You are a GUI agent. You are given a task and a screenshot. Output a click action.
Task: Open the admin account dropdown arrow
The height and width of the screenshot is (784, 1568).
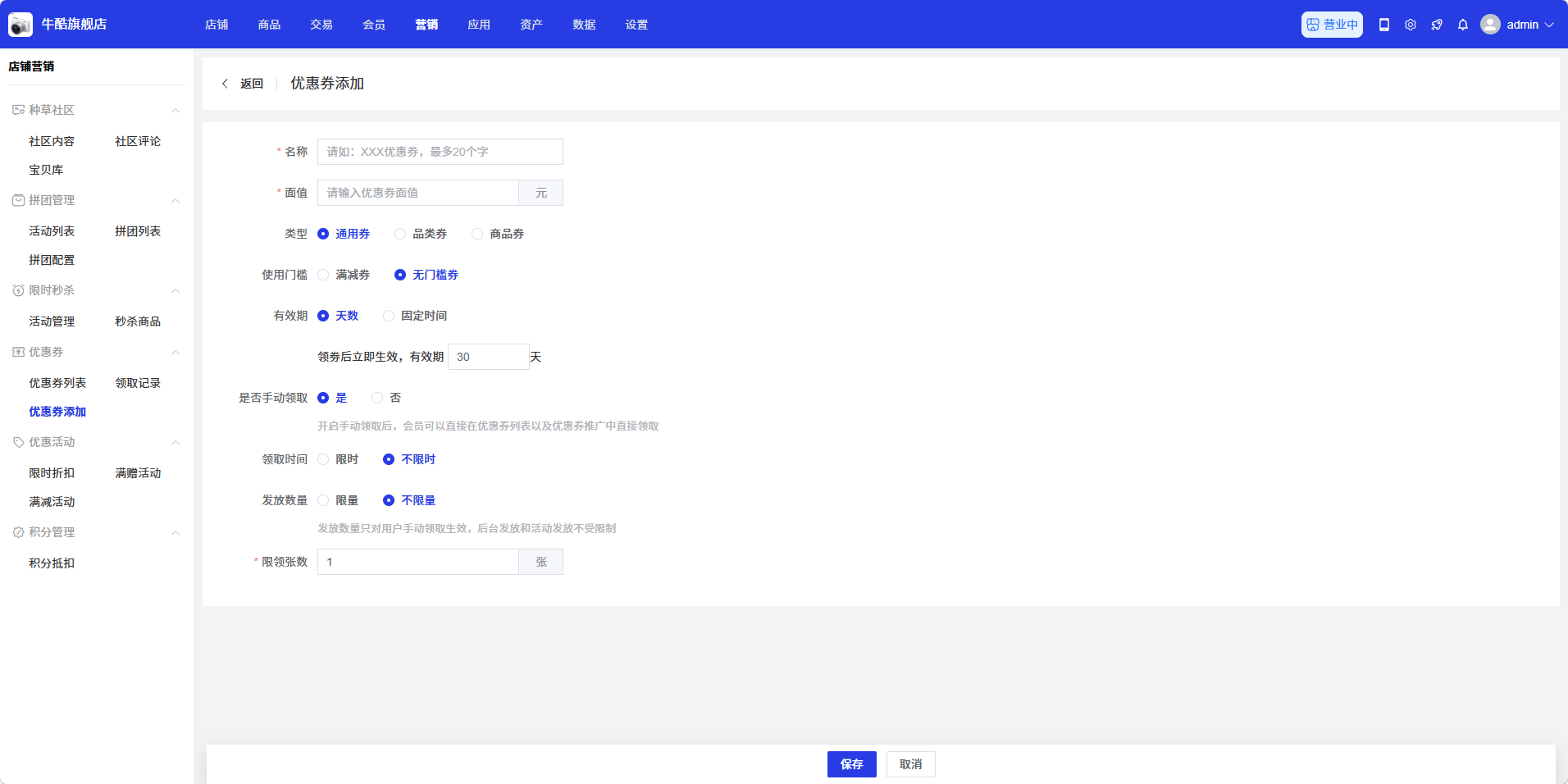click(1549, 25)
